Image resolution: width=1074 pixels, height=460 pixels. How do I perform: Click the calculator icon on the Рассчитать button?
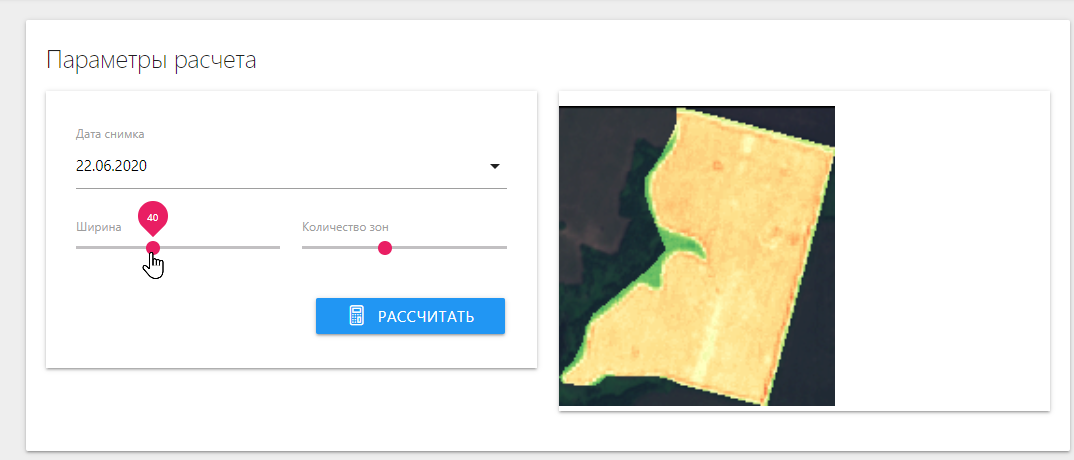pyautogui.click(x=356, y=316)
